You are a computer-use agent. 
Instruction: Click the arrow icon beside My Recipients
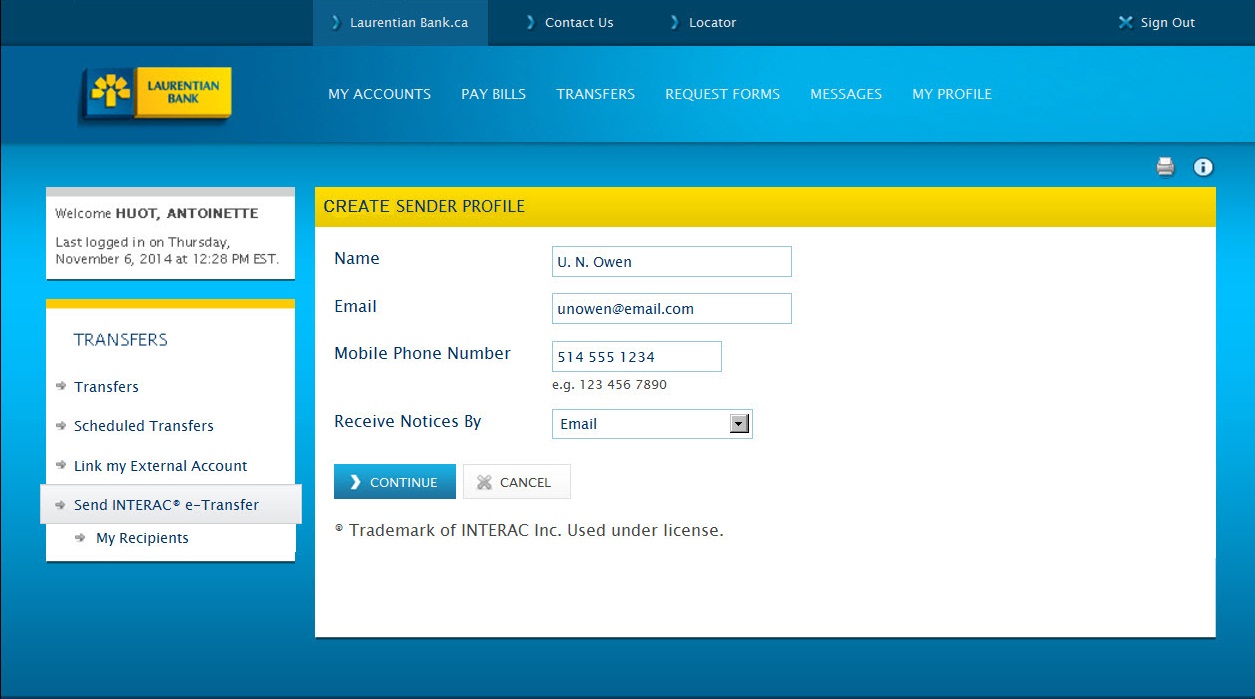pyautogui.click(x=81, y=537)
